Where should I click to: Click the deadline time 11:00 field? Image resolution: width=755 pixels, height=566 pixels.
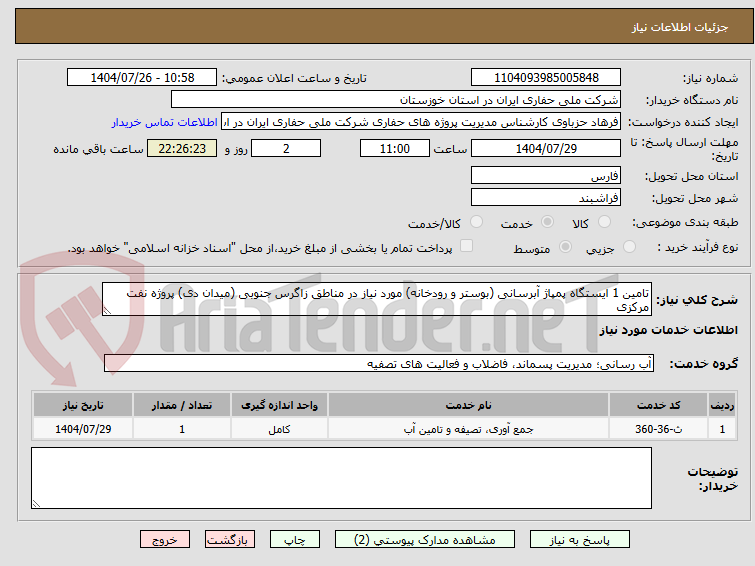coord(395,148)
